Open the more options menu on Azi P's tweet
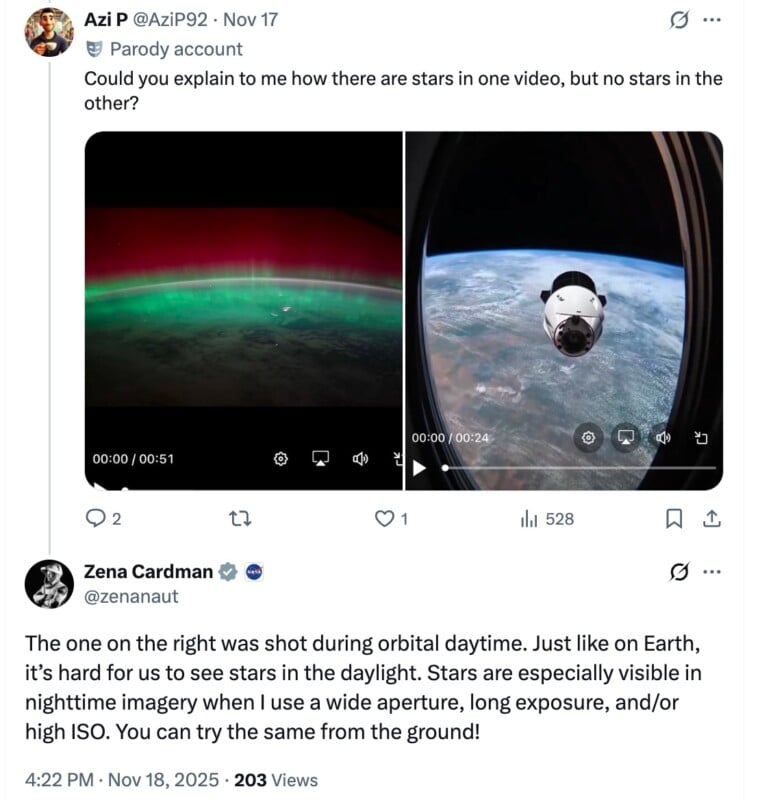The height and width of the screenshot is (800, 760). coord(710,18)
